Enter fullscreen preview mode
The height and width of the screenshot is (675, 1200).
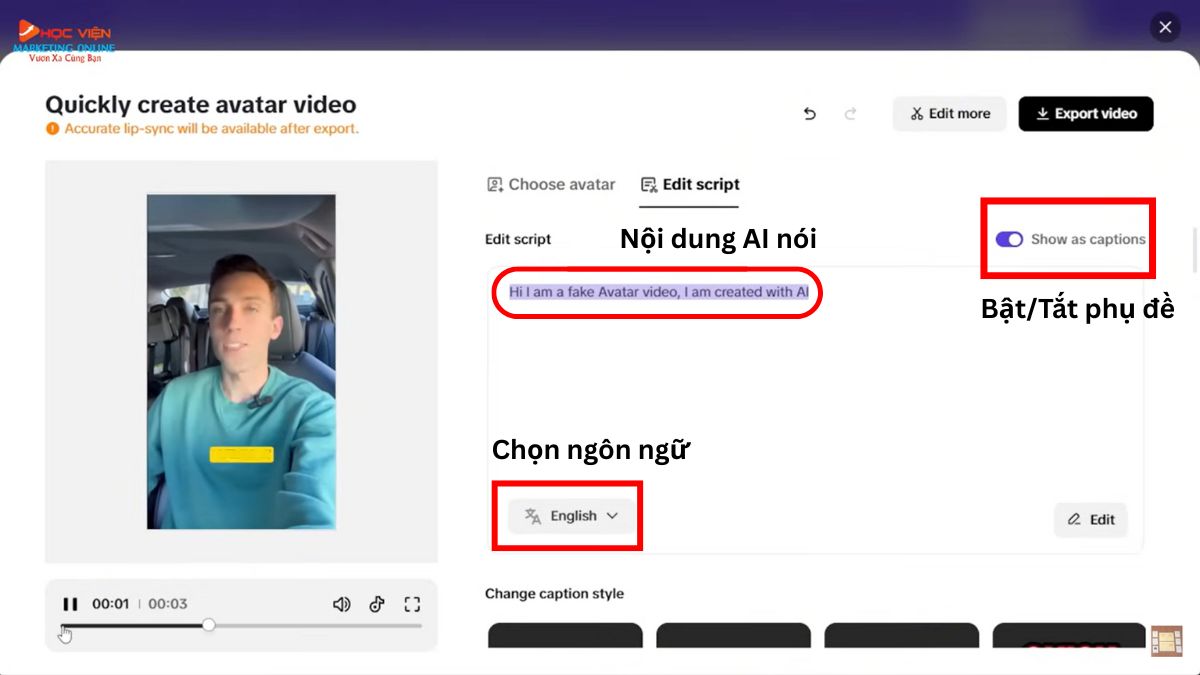412,604
